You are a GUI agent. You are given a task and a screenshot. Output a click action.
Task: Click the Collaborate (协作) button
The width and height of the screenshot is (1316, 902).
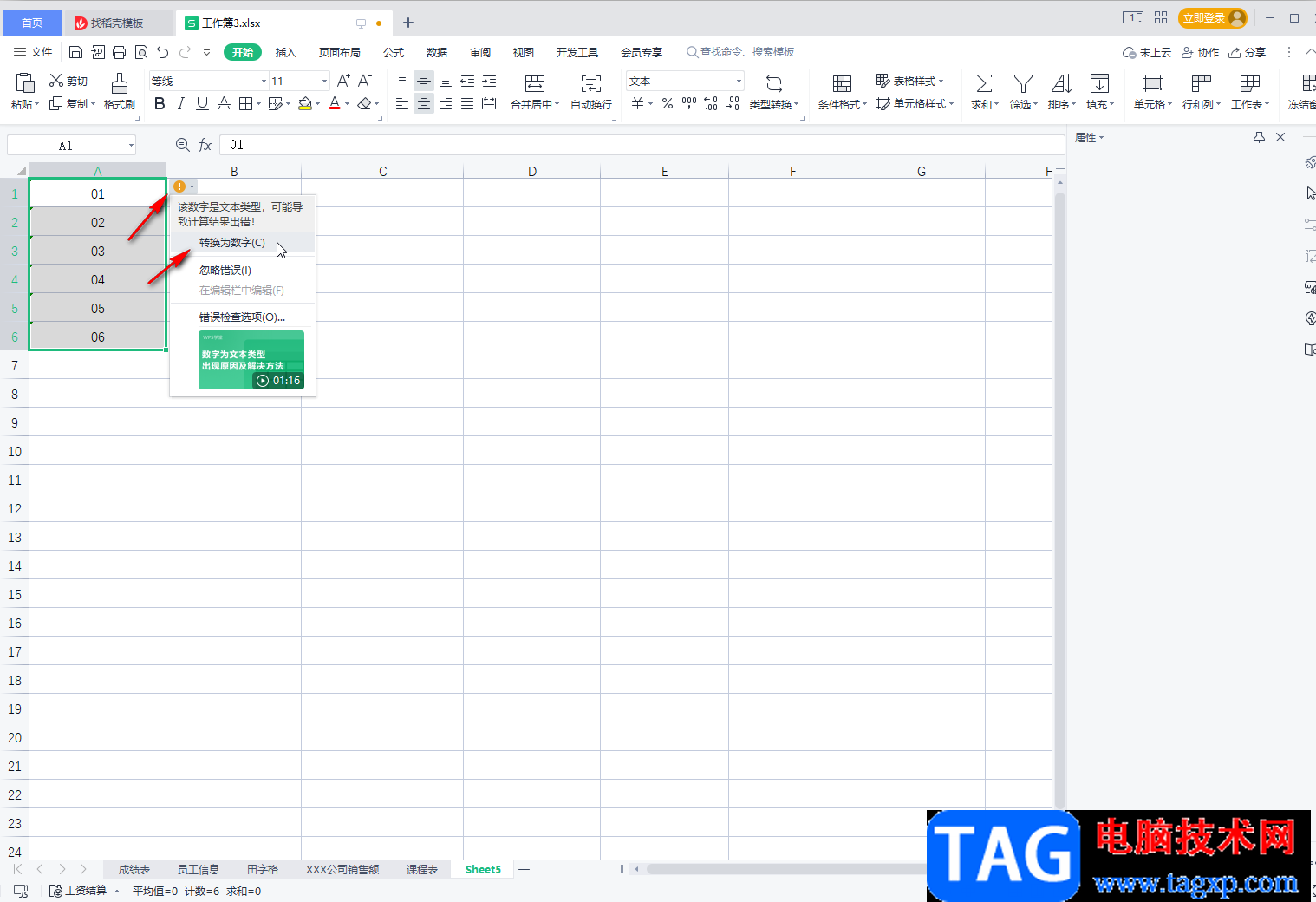point(1200,52)
